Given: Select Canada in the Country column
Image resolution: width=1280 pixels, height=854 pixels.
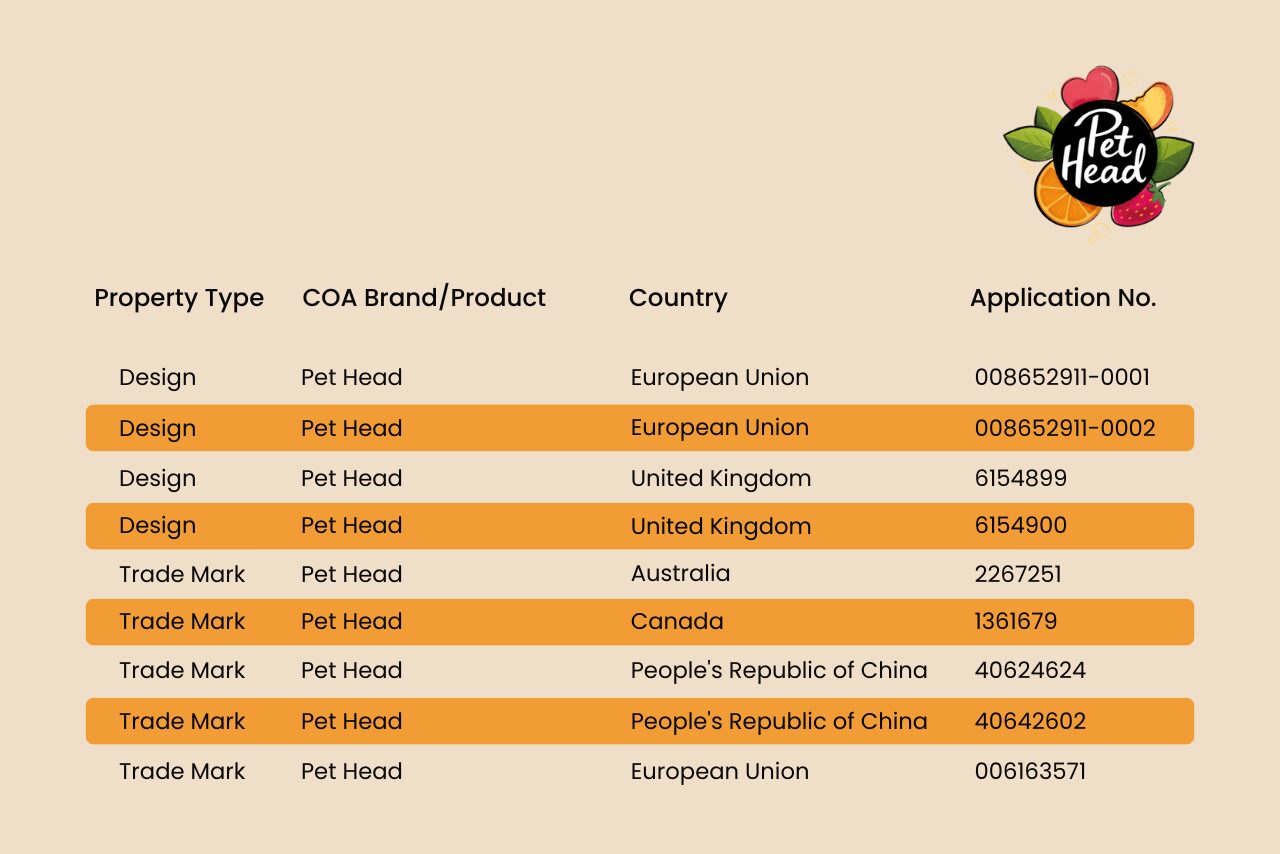Looking at the screenshot, I should click(x=677, y=622).
